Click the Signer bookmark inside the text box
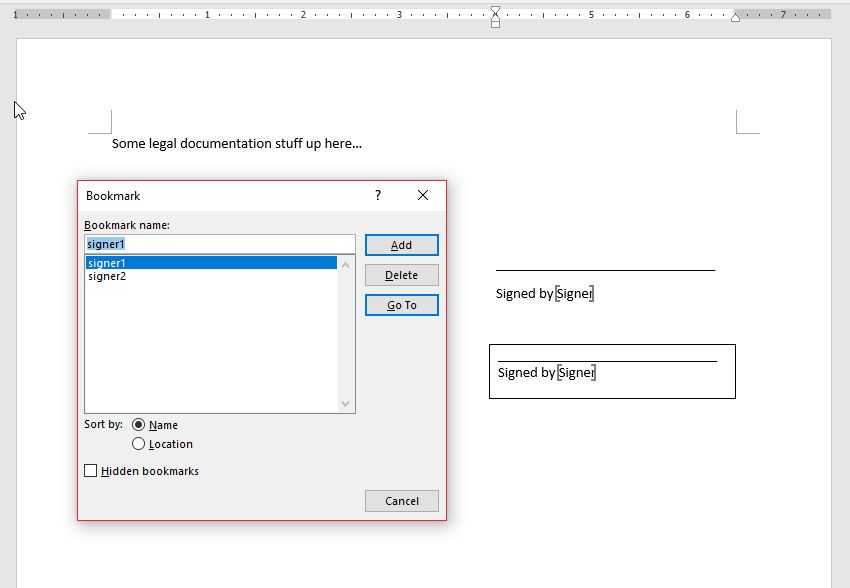Viewport: 850px width, 588px height. click(577, 372)
